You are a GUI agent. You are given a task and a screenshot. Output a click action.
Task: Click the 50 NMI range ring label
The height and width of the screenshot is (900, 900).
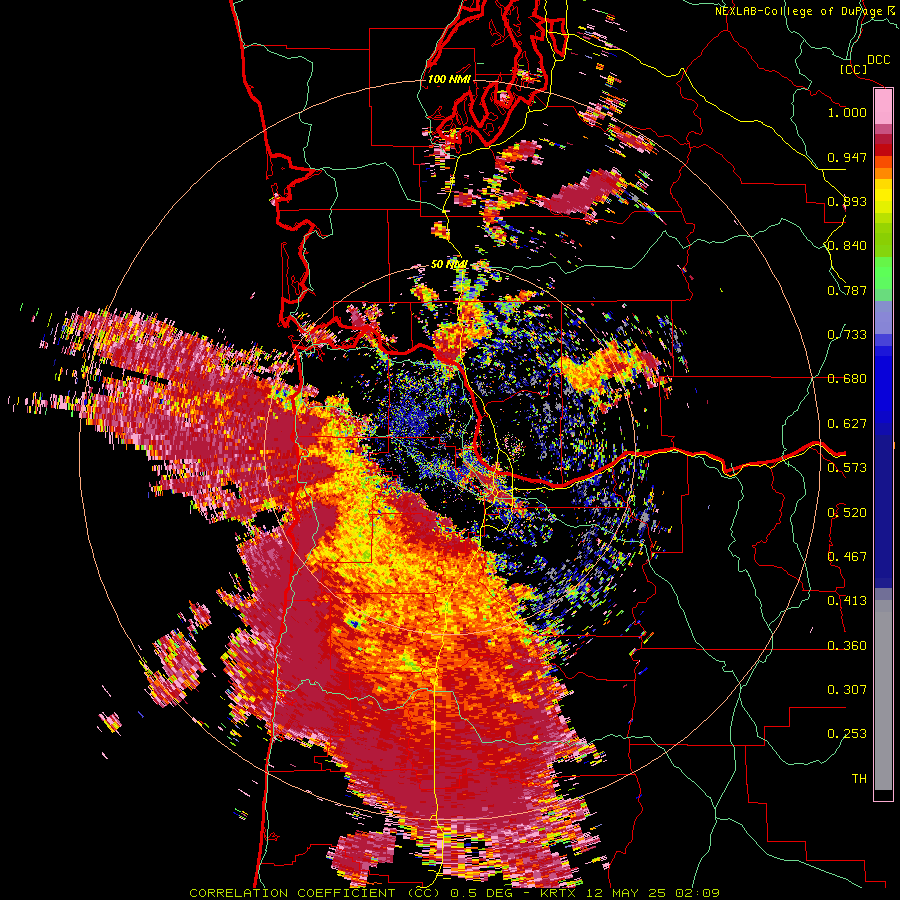pos(449,265)
